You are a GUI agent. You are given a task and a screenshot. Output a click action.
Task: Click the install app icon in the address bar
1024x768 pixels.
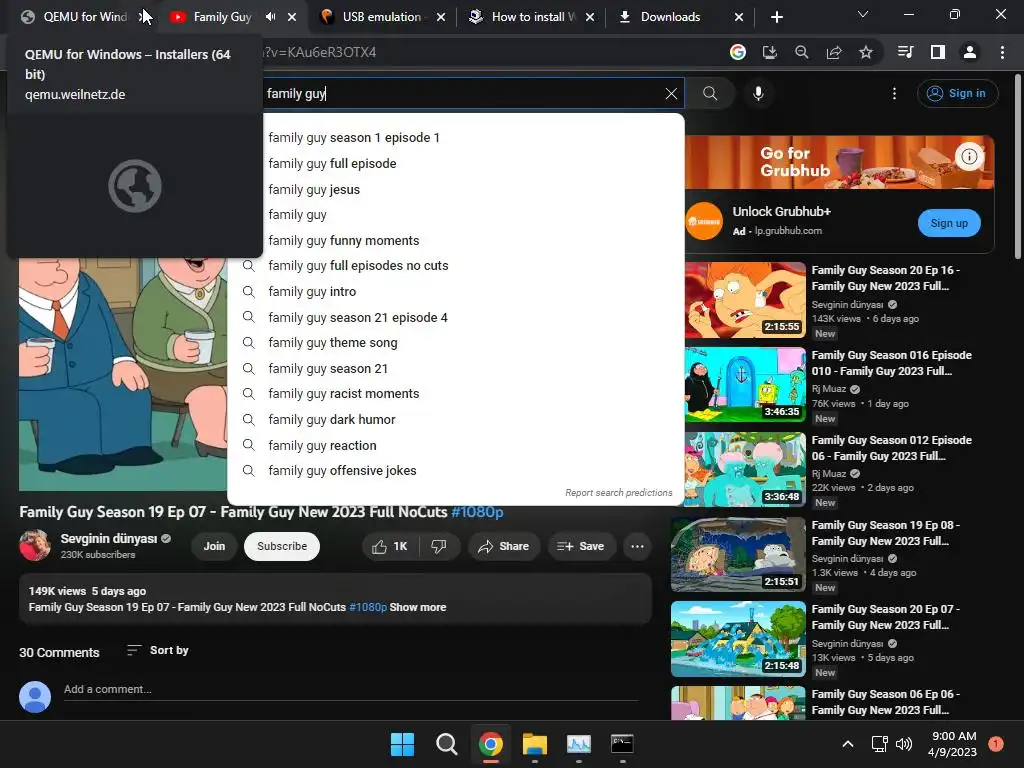pyautogui.click(x=770, y=52)
